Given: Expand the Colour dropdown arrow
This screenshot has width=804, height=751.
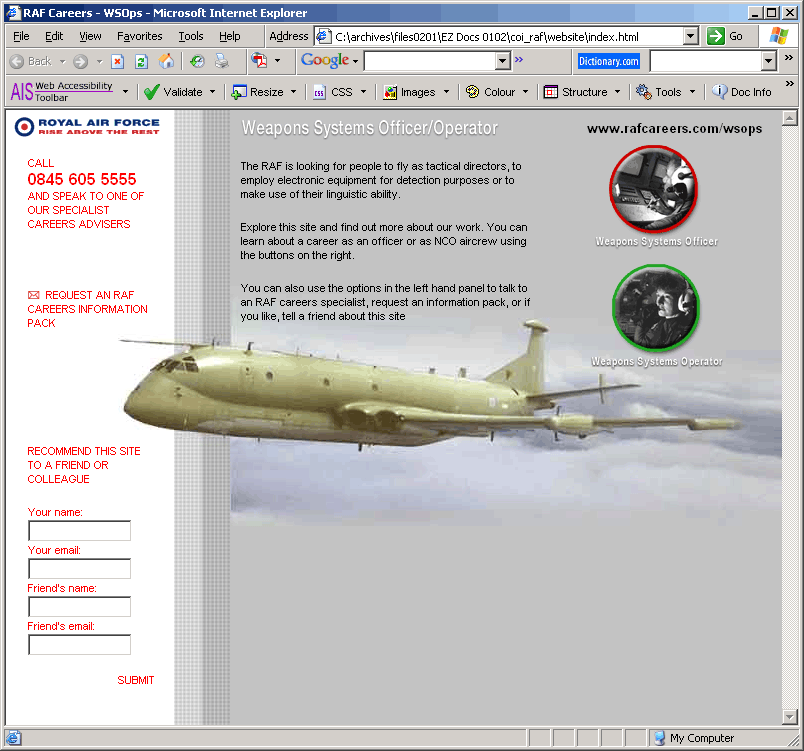Looking at the screenshot, I should point(526,92).
